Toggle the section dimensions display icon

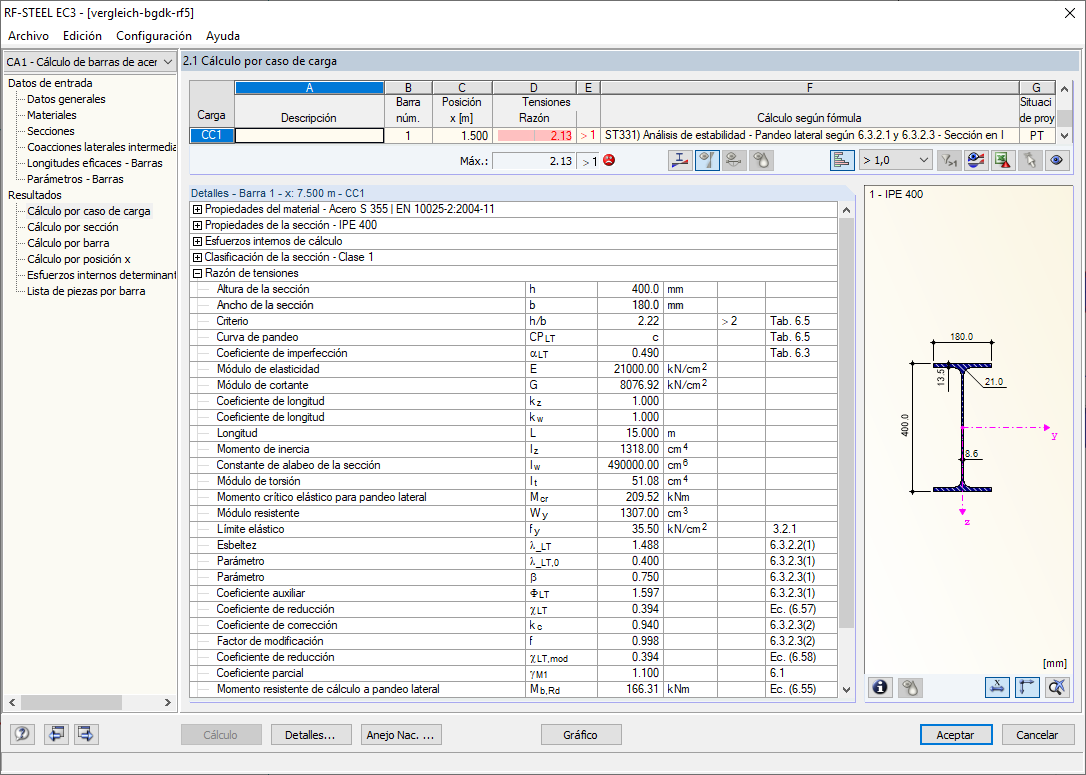997,688
